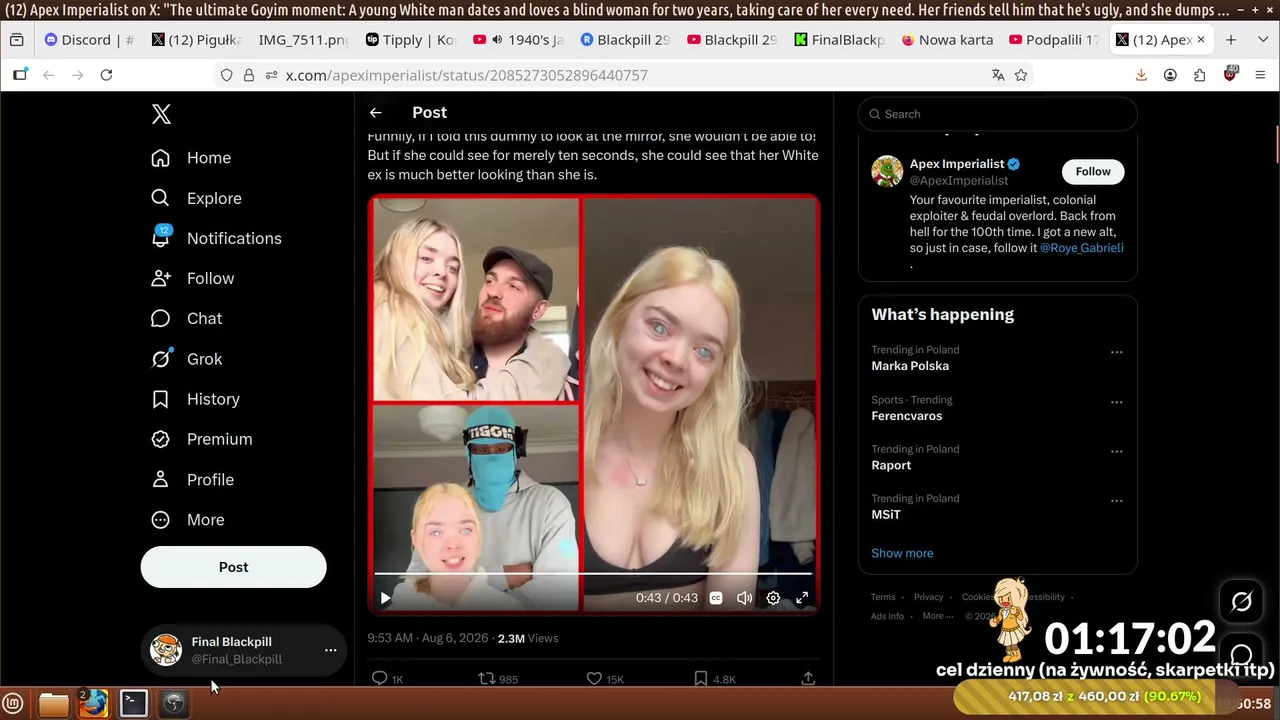Image resolution: width=1280 pixels, height=720 pixels.
Task: Switch to the Nowa karta tab
Action: [948, 40]
